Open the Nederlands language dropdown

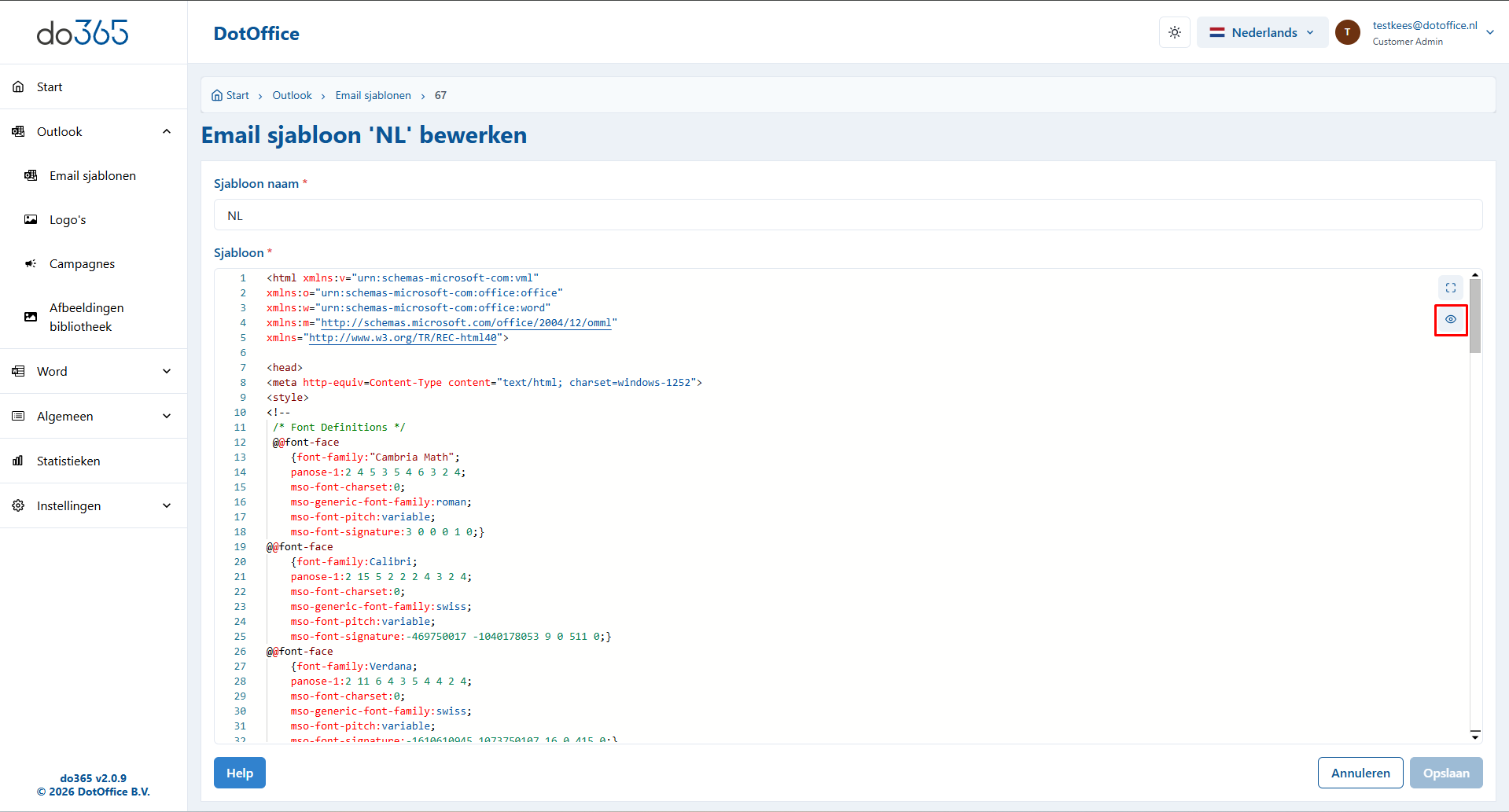[1261, 32]
